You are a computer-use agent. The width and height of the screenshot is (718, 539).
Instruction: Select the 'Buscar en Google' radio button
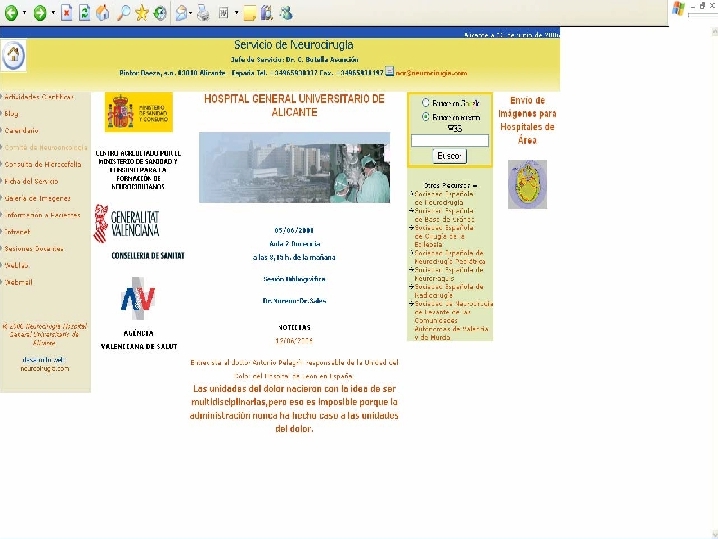click(x=425, y=103)
